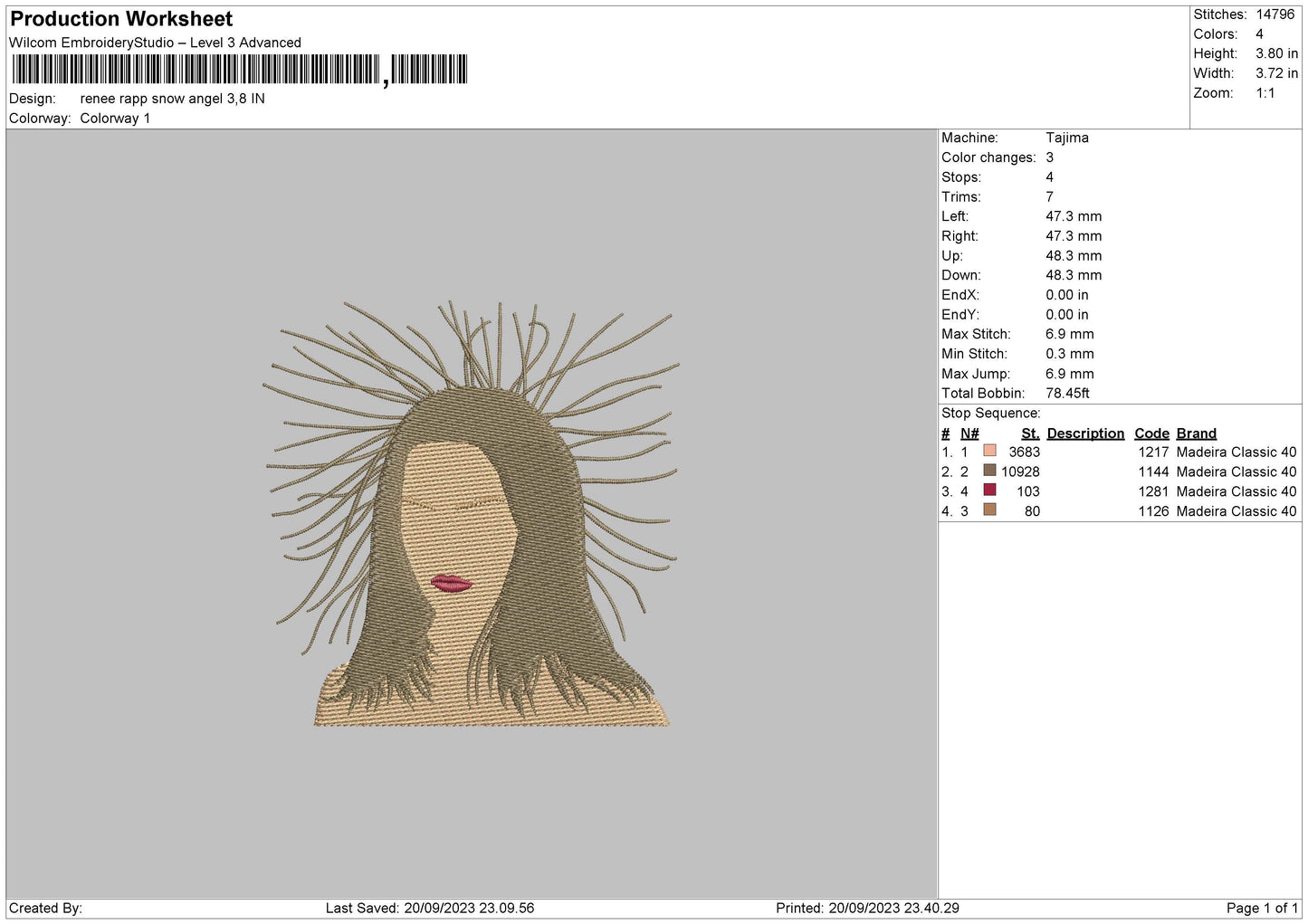The width and height of the screenshot is (1308, 924).
Task: Click the stitch count 103
Action: click(1028, 492)
